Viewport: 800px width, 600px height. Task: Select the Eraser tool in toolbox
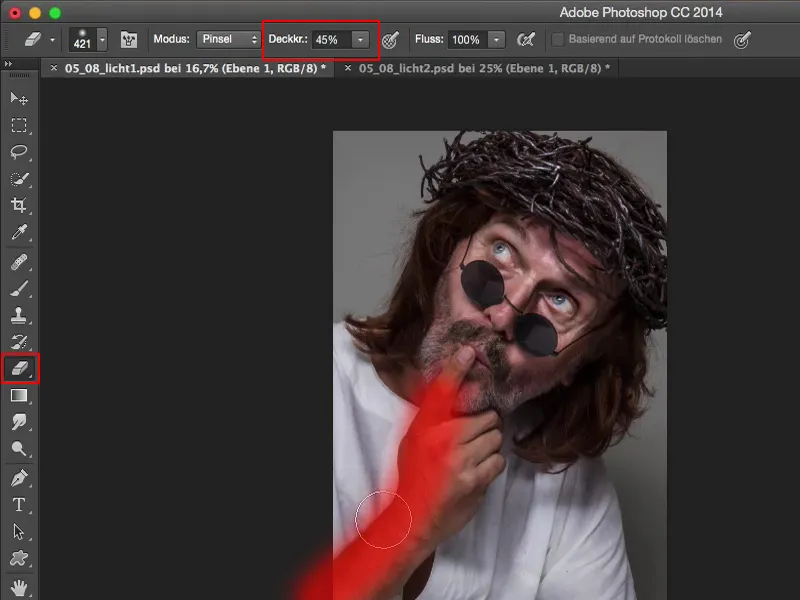point(19,368)
